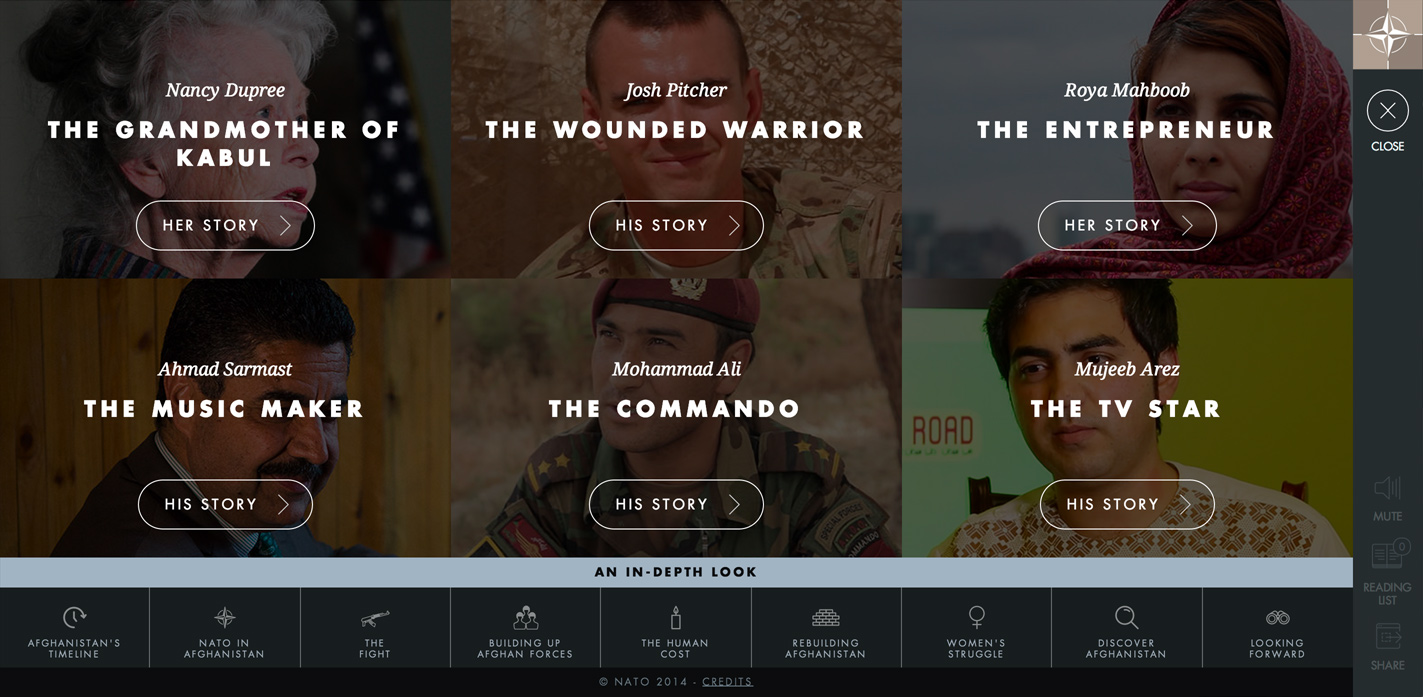
Task: Open Ahmad Sarmast's His Story arrow
Action: pos(284,504)
